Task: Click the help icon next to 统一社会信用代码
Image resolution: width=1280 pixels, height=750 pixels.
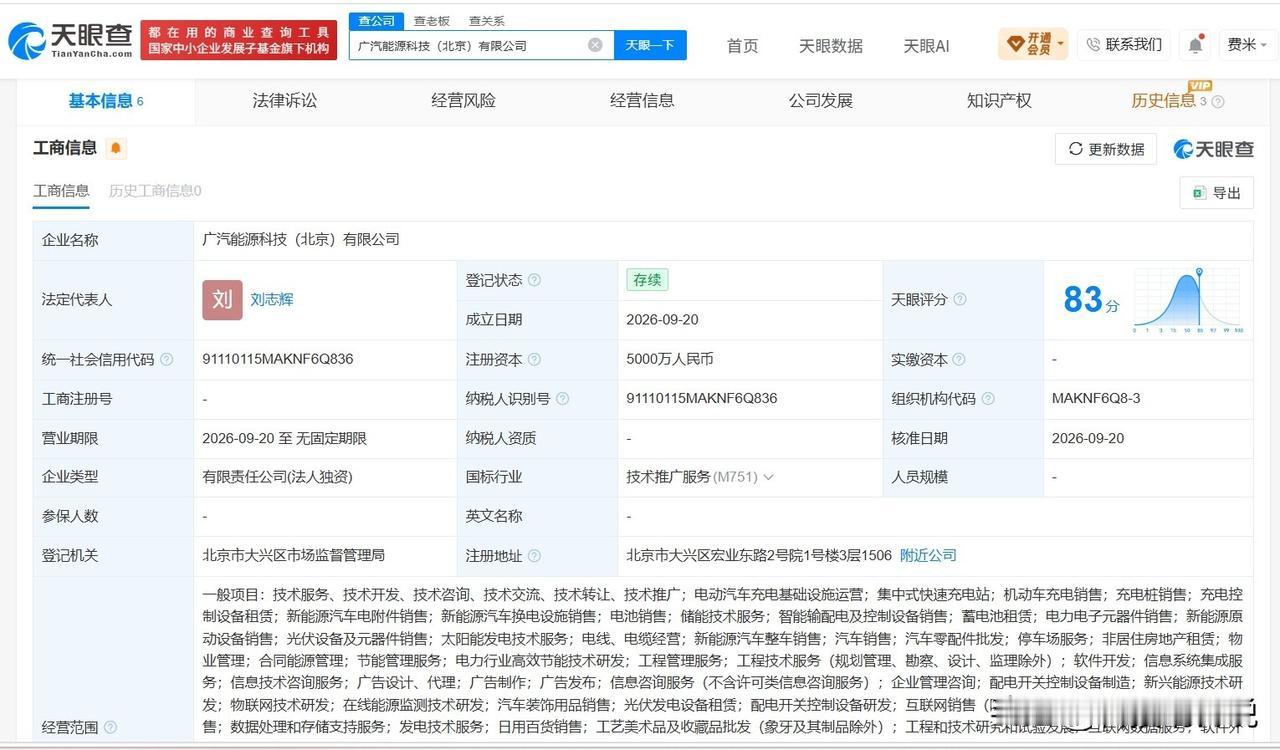Action: point(166,359)
